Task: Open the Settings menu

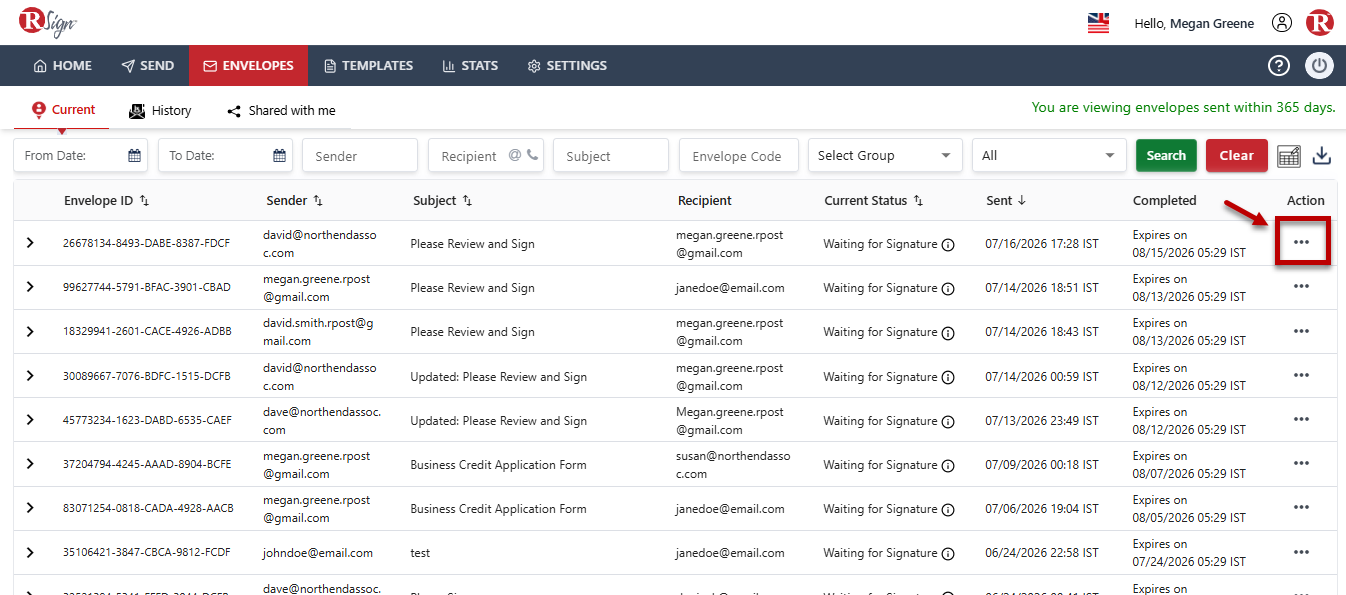Action: (x=567, y=66)
